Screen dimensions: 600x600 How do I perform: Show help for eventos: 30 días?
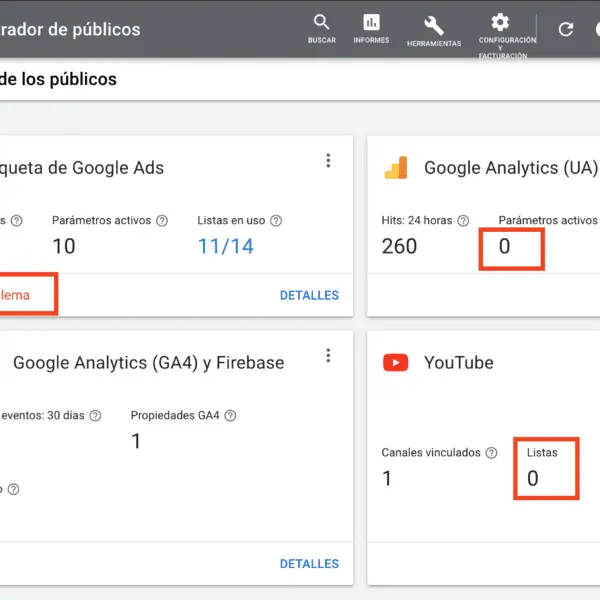96,416
